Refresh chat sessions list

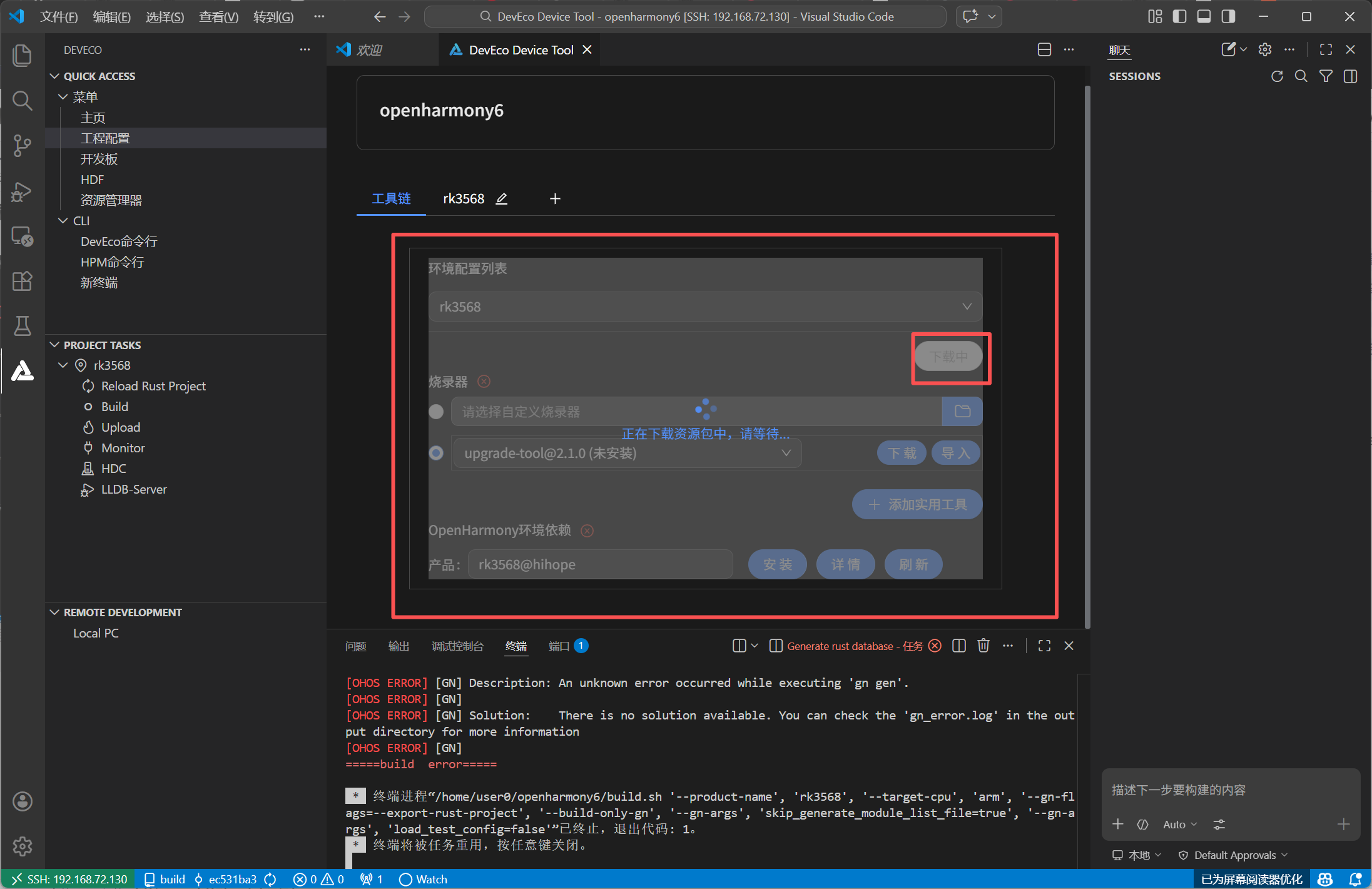click(1277, 76)
